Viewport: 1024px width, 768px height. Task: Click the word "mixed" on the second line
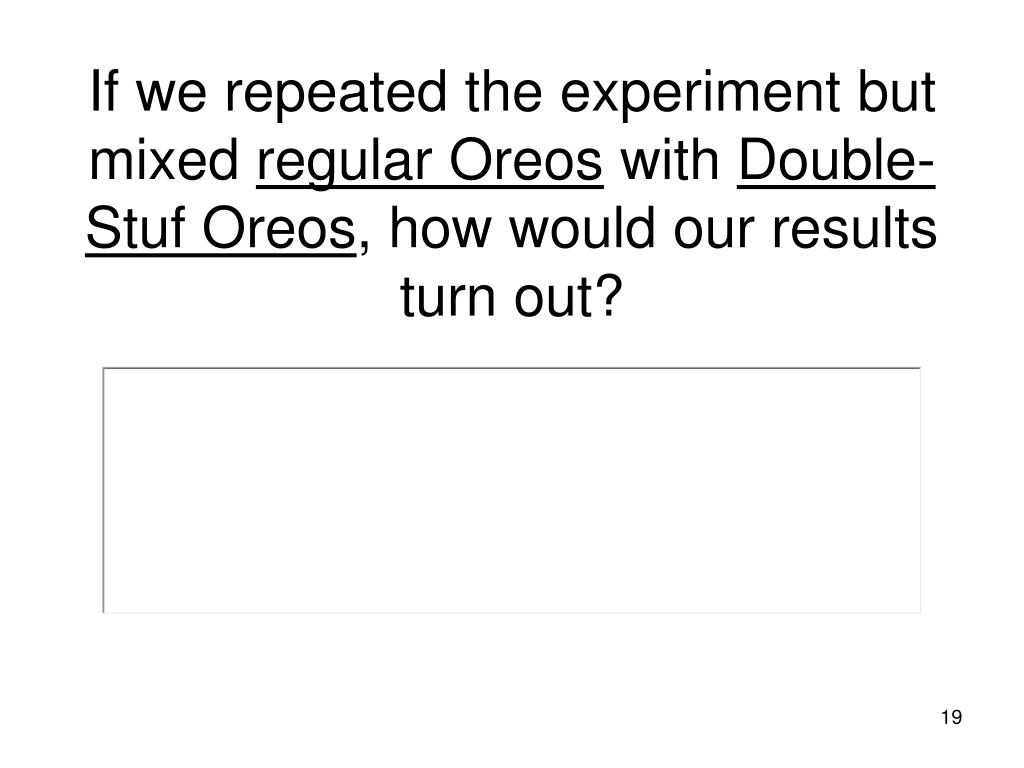(165, 160)
